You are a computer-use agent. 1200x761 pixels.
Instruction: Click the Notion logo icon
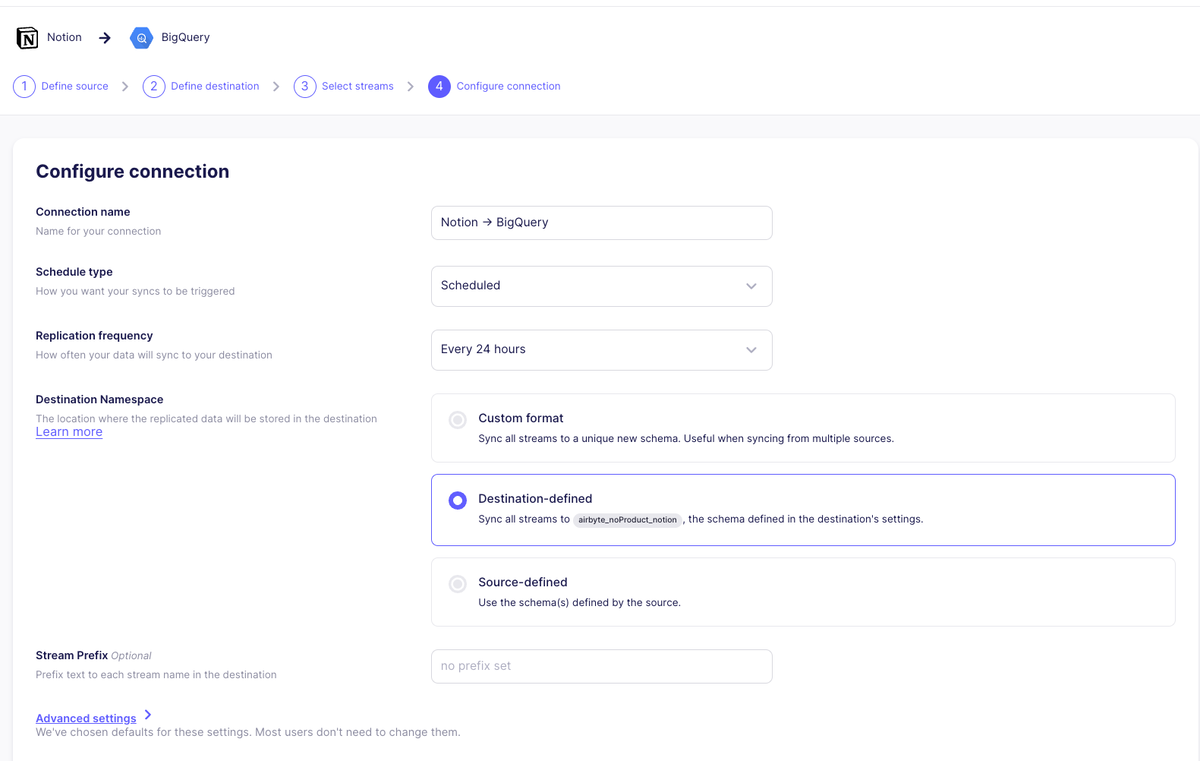(x=27, y=38)
